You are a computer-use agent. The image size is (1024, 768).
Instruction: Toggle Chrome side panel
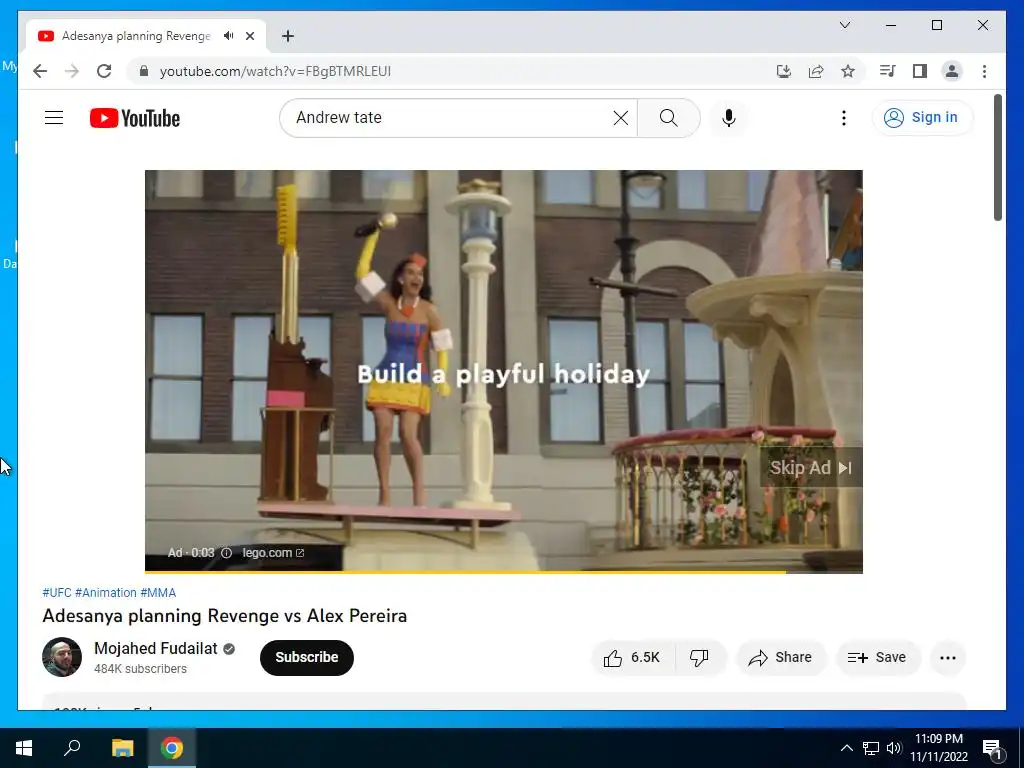click(x=920, y=71)
